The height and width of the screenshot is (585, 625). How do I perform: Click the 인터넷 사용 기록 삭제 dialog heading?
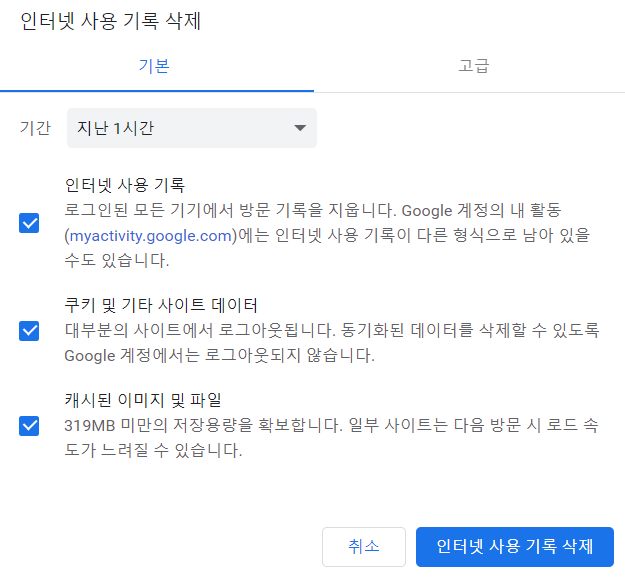coord(110,21)
